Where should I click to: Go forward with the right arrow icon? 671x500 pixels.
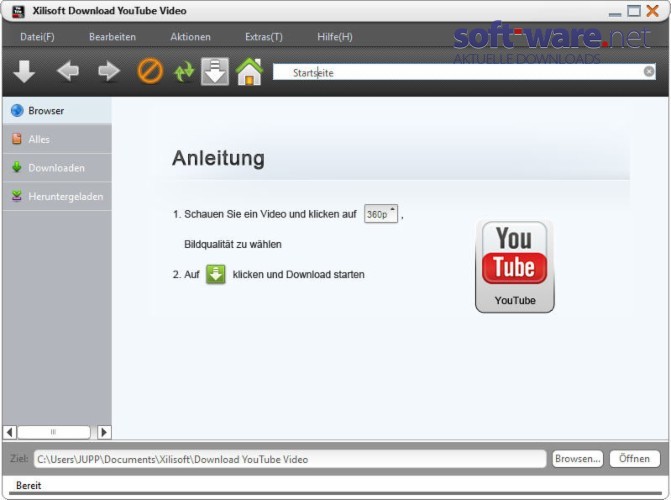click(x=109, y=71)
